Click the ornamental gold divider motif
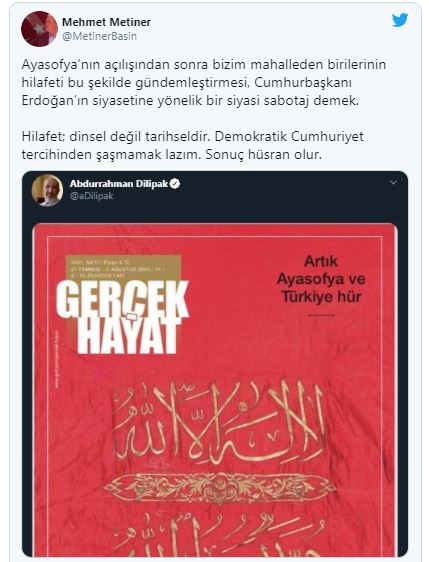 point(220,487)
